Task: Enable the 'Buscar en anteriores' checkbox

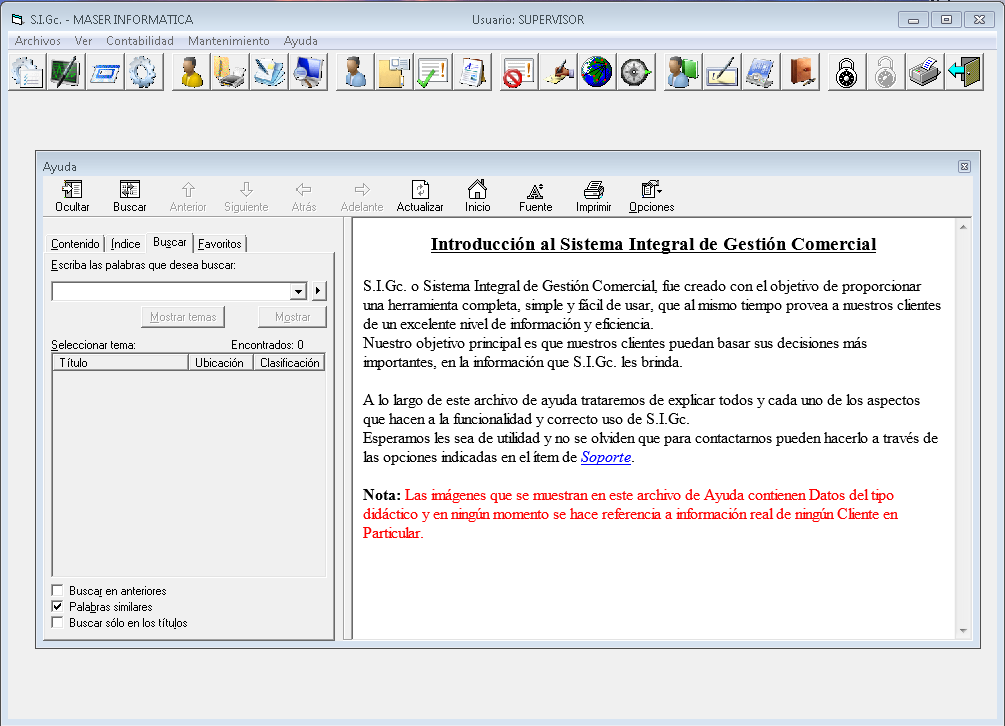Action: coord(57,590)
